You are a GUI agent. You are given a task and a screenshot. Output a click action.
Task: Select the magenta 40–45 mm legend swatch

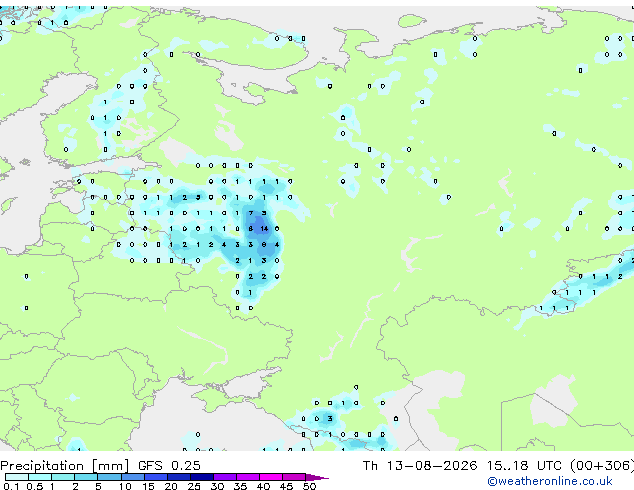(x=271, y=477)
